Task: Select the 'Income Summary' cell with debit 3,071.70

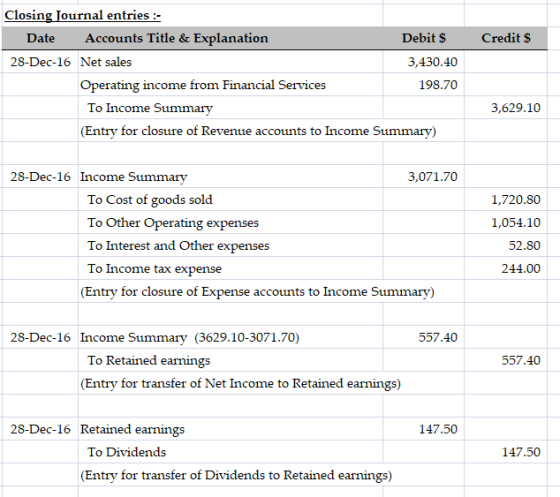Action: click(x=134, y=177)
